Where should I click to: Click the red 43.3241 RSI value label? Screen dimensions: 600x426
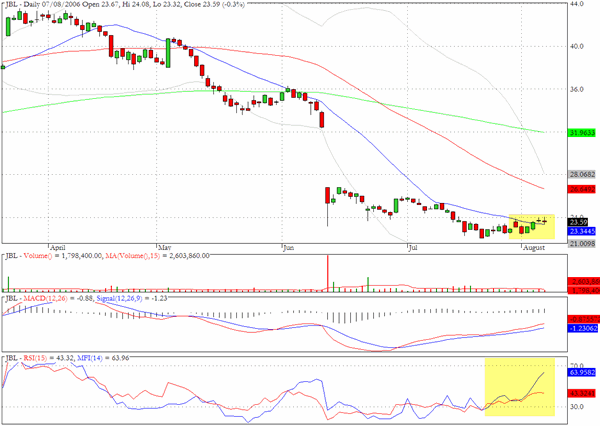coord(582,393)
